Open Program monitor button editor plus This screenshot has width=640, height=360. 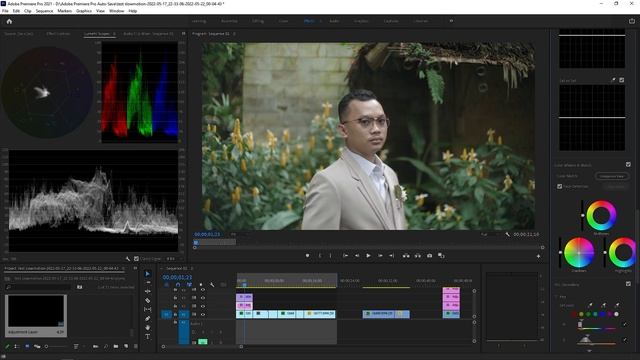[538, 256]
